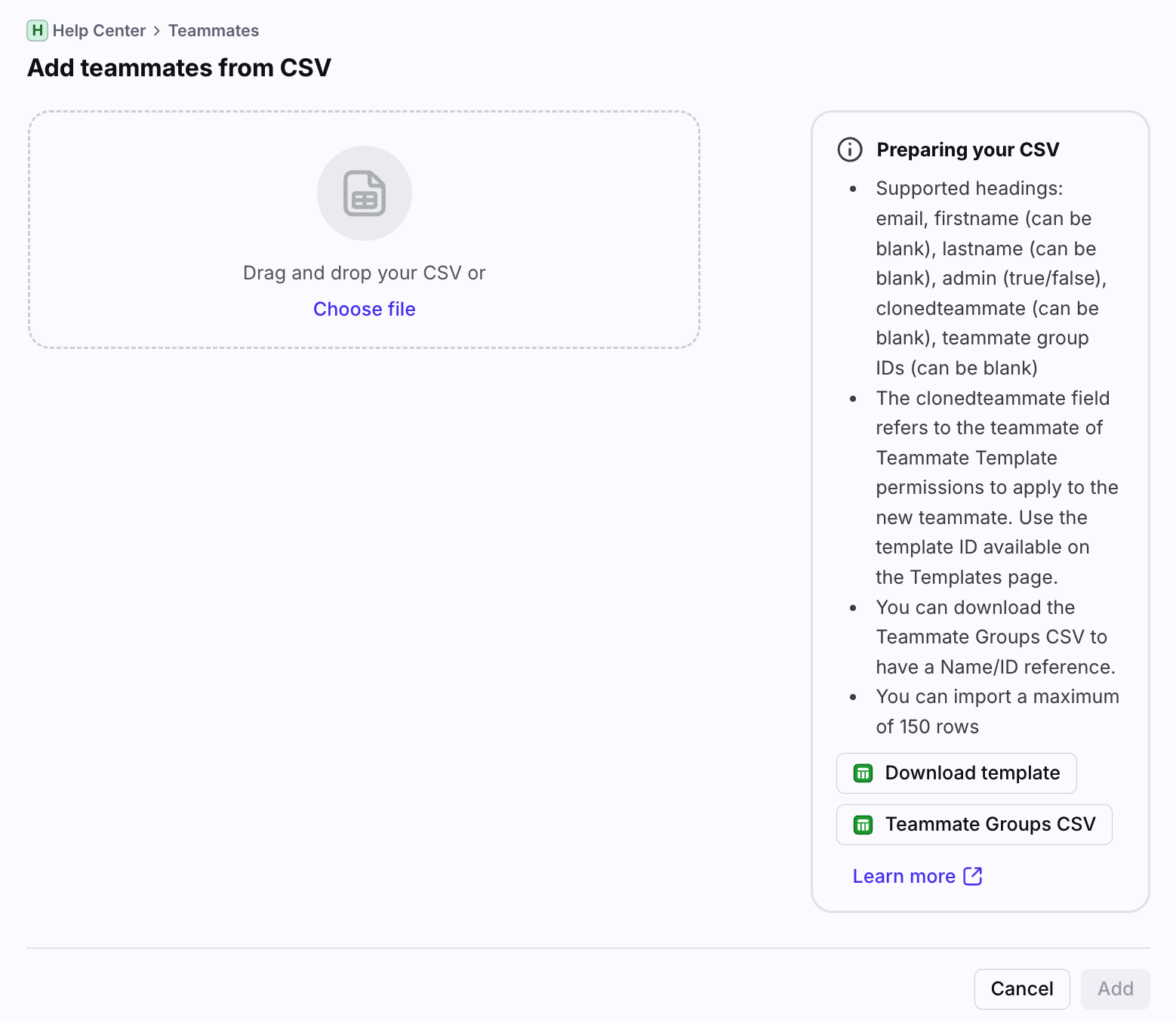Click the disabled Add button
Image resolution: width=1176 pixels, height=1021 pixels.
1115,989
